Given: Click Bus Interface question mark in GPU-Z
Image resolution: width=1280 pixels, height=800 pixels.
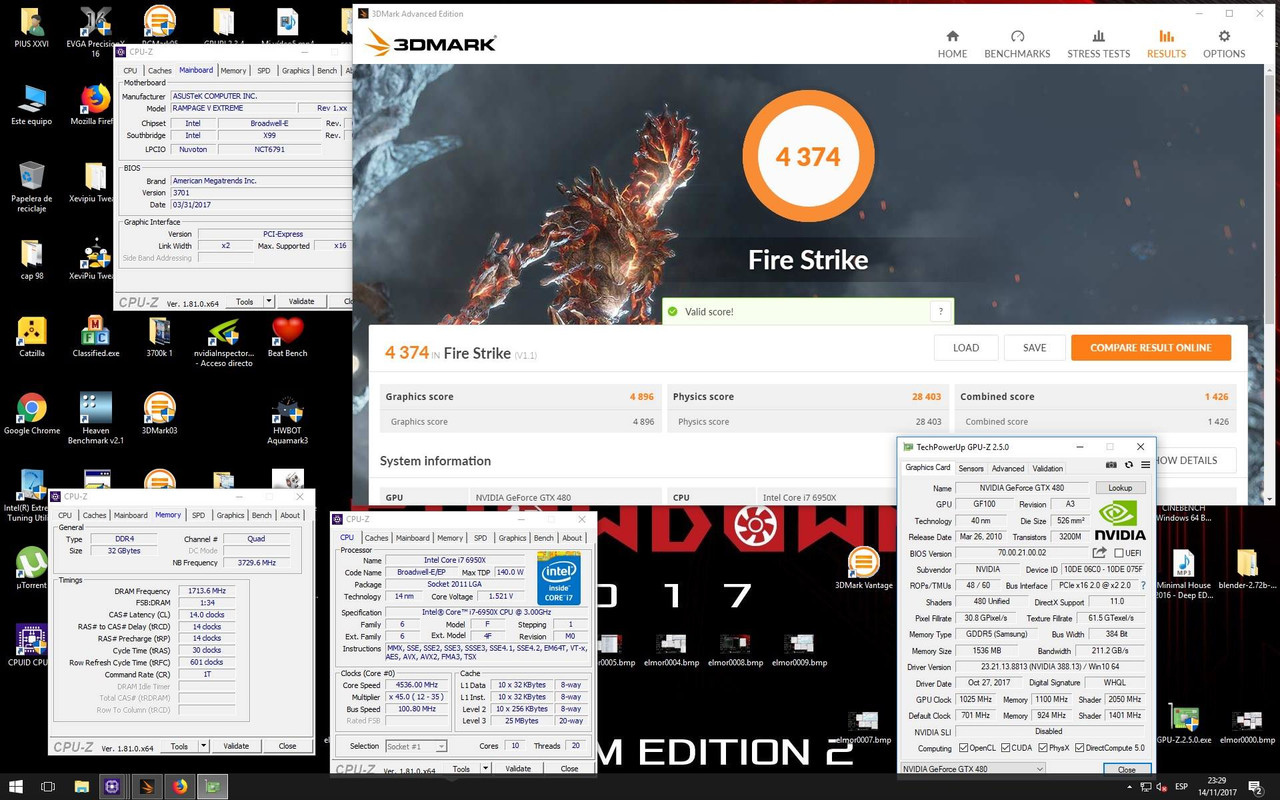Looking at the screenshot, I should [x=1143, y=586].
